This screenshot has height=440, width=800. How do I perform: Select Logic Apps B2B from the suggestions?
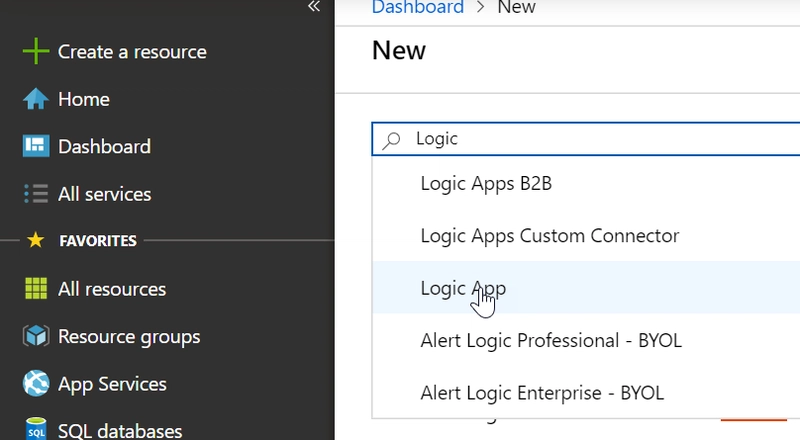coord(486,184)
